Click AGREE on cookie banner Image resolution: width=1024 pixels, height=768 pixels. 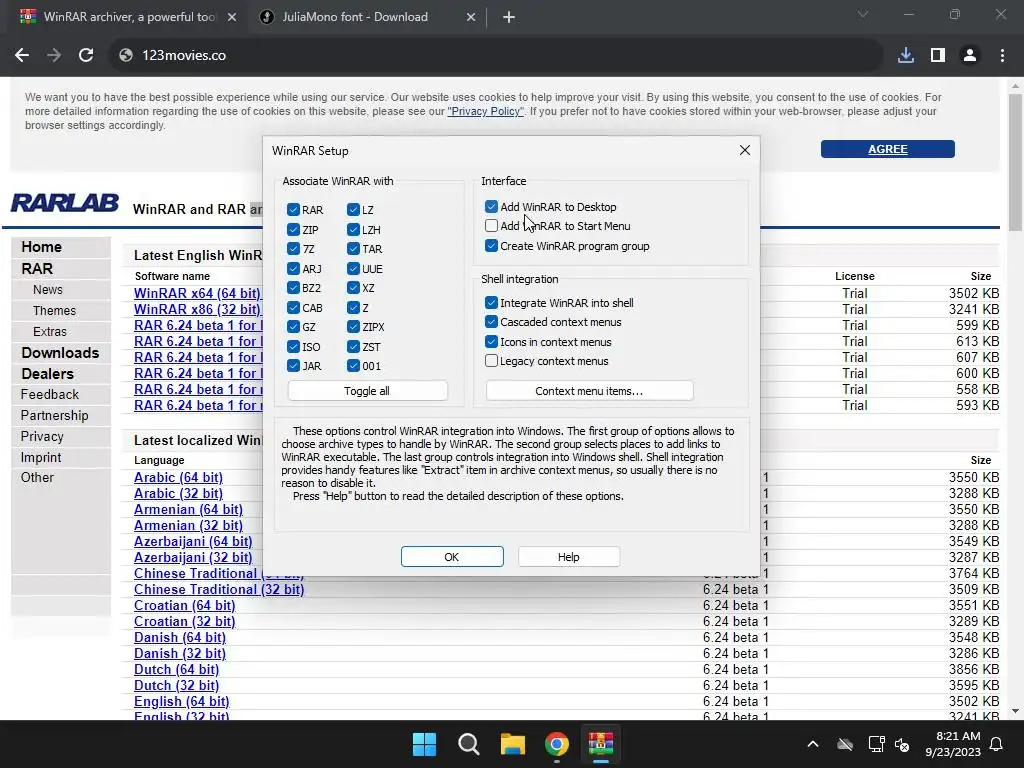click(x=888, y=149)
